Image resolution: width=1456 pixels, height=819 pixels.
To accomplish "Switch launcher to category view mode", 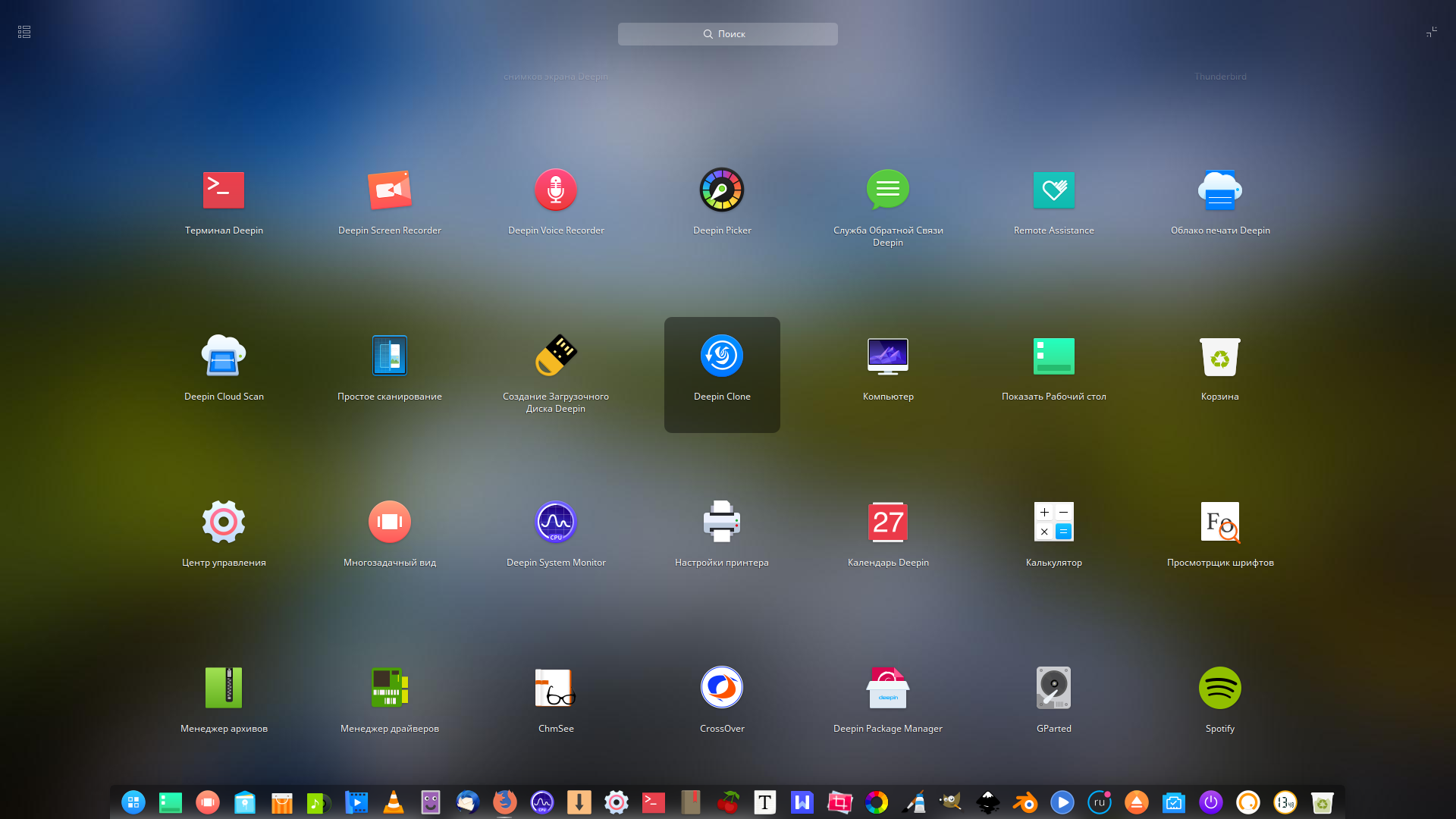I will coord(24,32).
